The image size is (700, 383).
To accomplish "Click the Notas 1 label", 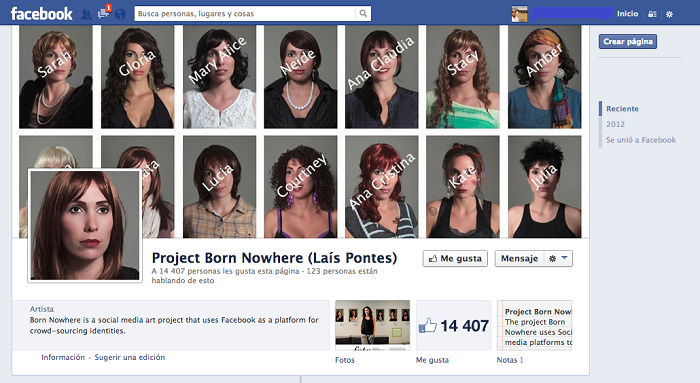I will (x=510, y=360).
